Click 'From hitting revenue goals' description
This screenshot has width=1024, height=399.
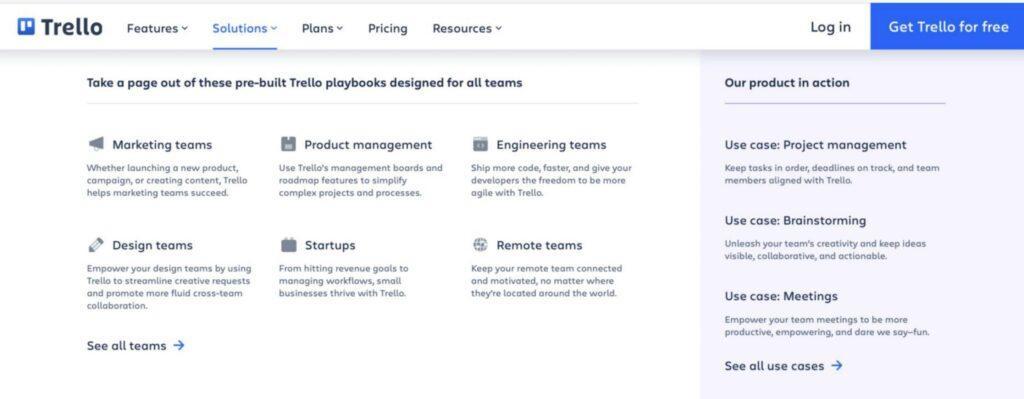point(344,281)
